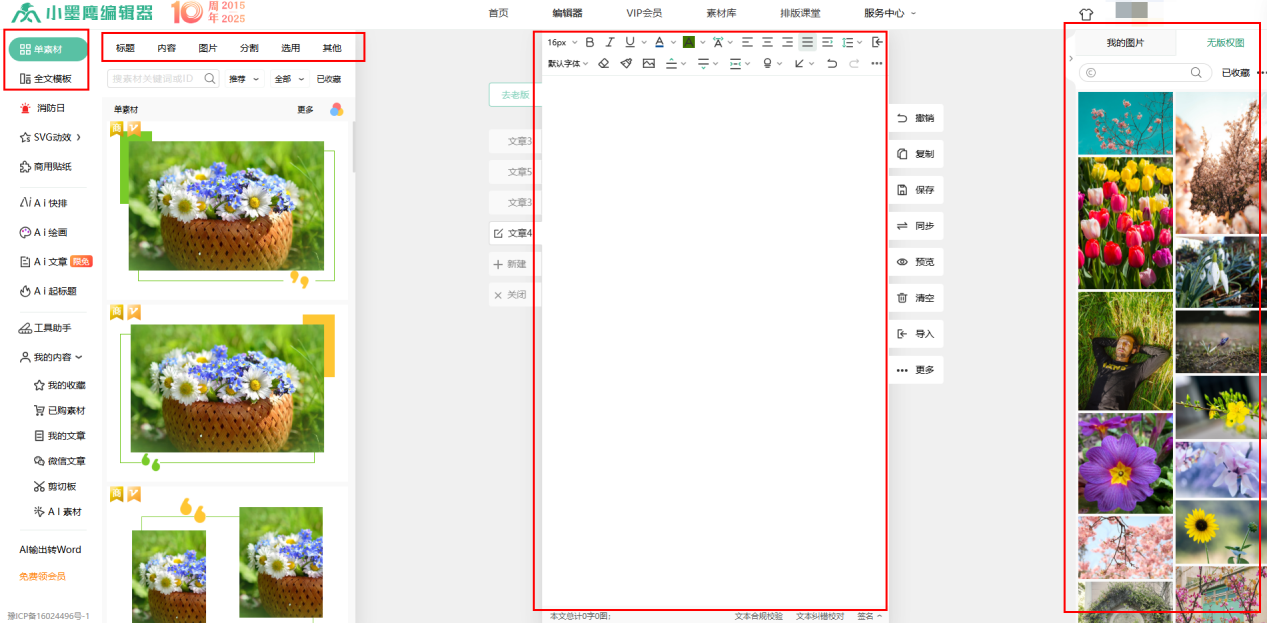Open the colorful palette icon beside 更多
The image size is (1267, 623).
click(336, 110)
